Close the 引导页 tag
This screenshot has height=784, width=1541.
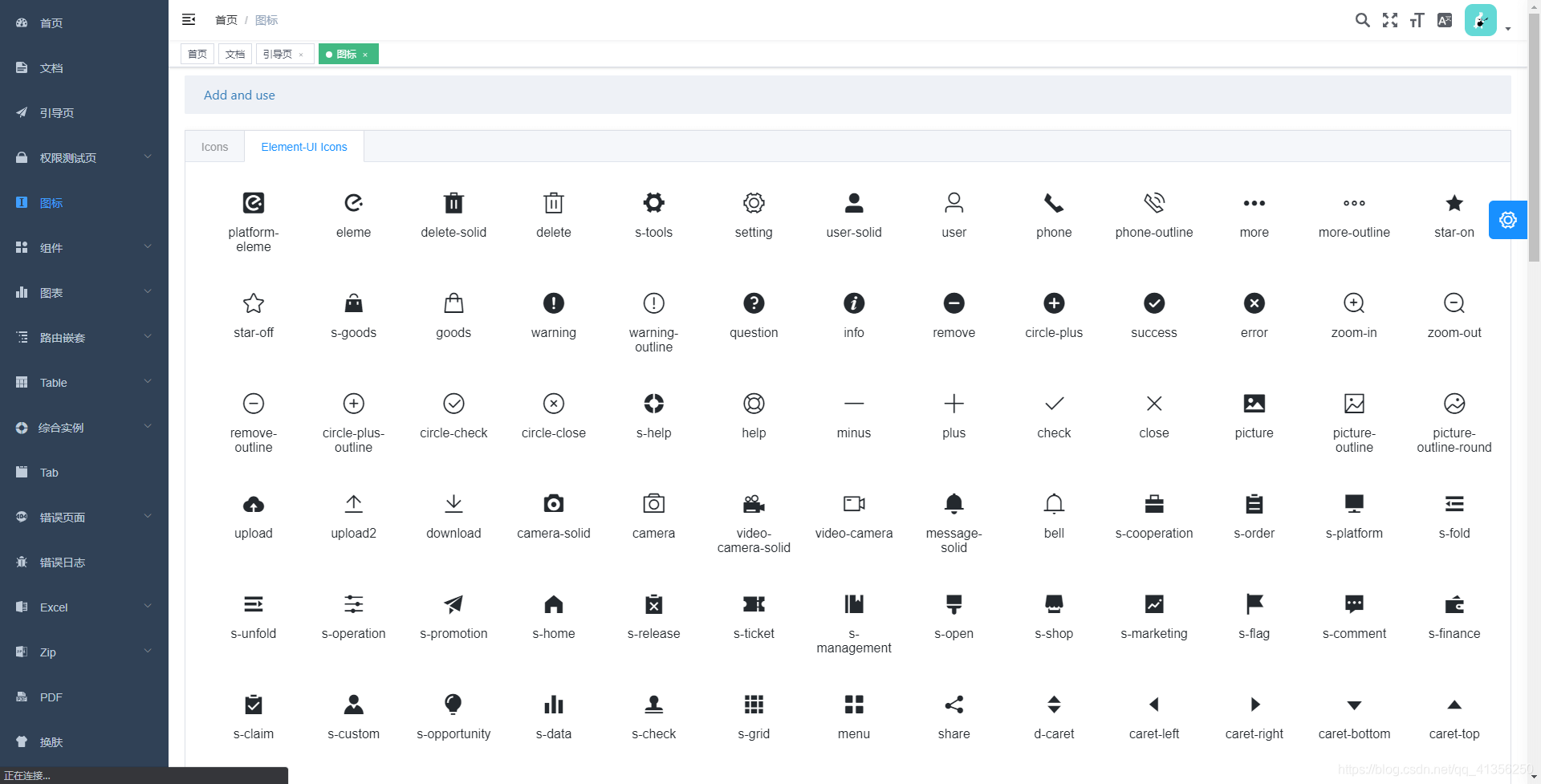(301, 55)
